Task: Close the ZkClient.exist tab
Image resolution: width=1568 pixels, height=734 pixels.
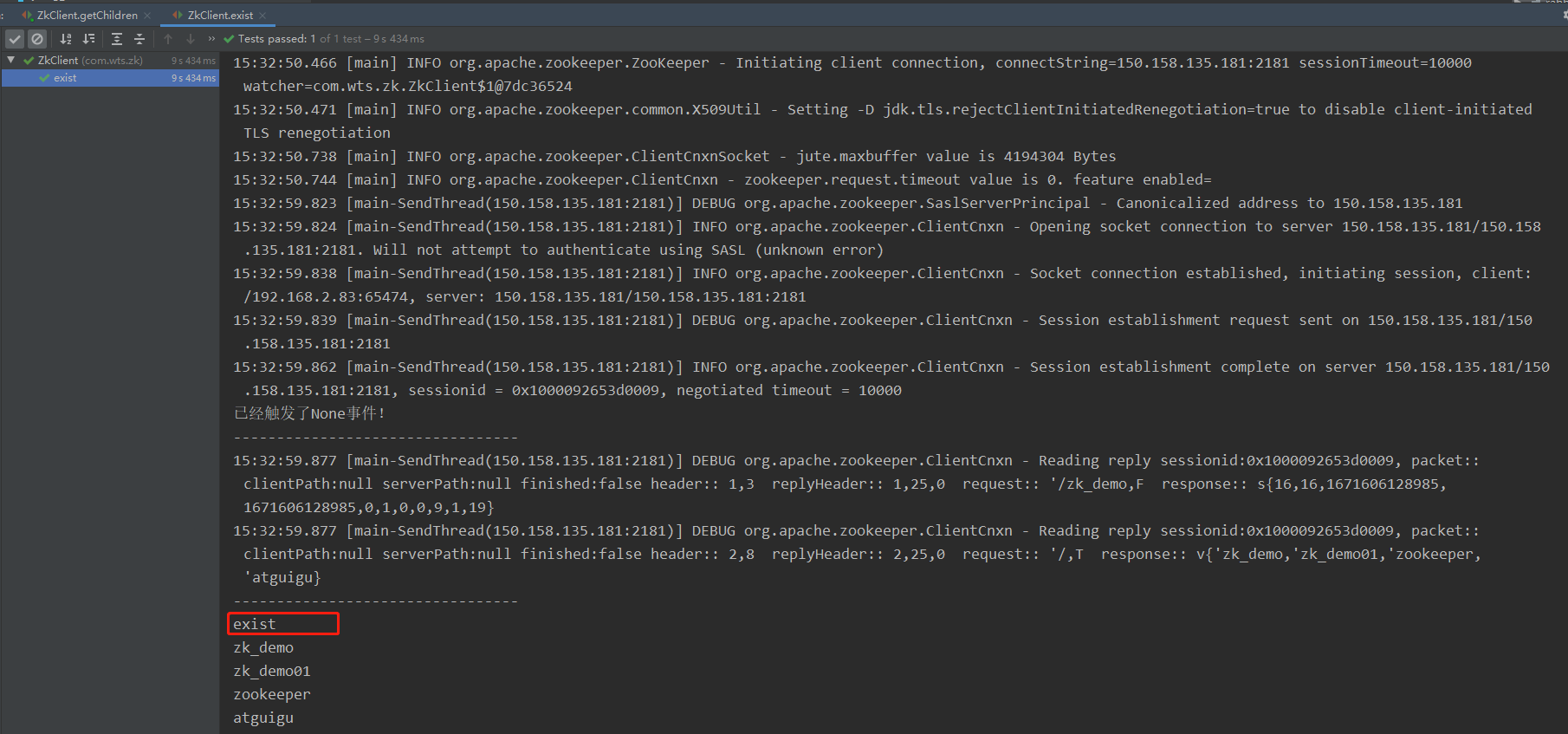Action: tap(262, 16)
